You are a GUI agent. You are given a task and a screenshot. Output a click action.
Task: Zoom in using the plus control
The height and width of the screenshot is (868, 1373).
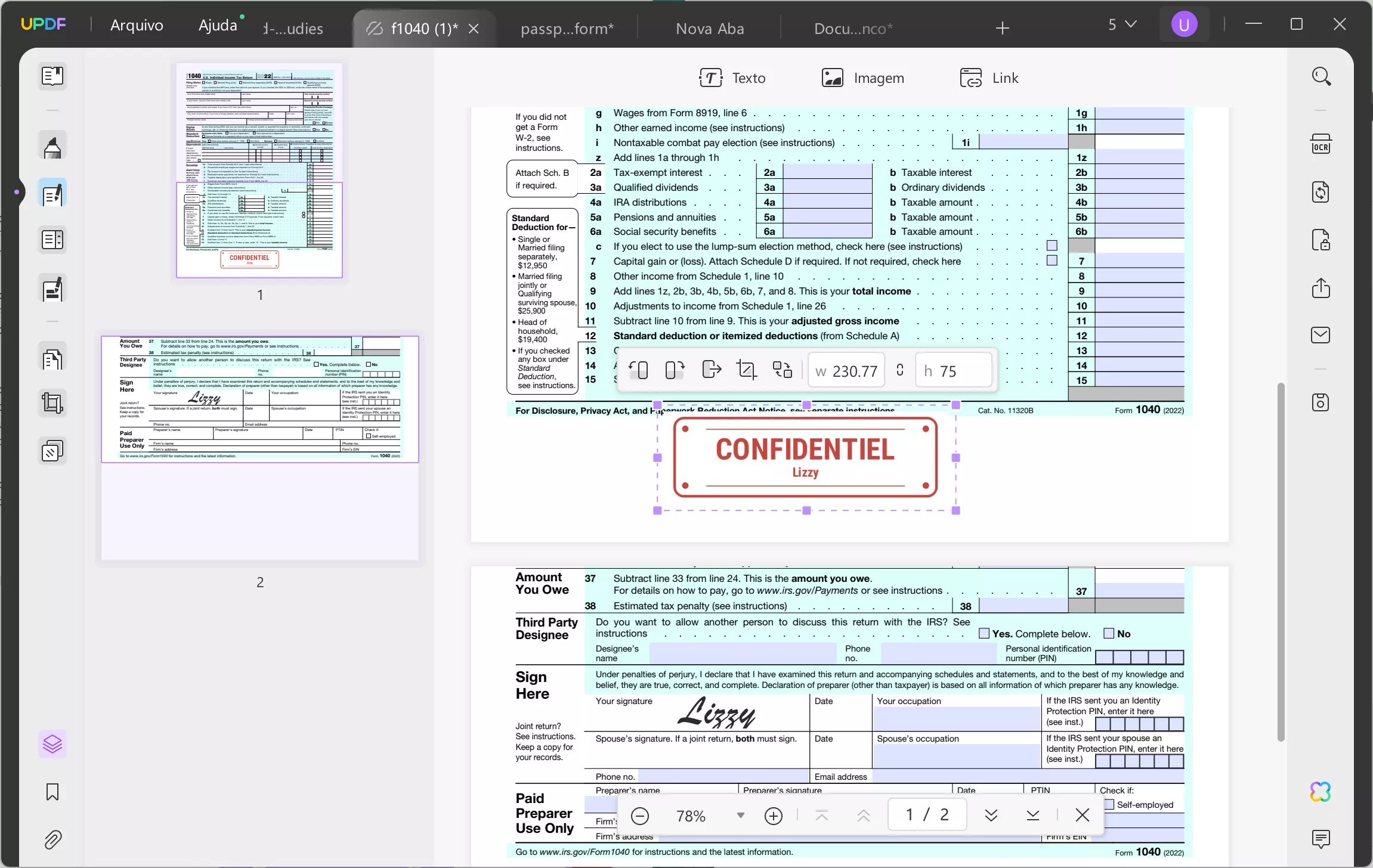pyautogui.click(x=773, y=815)
